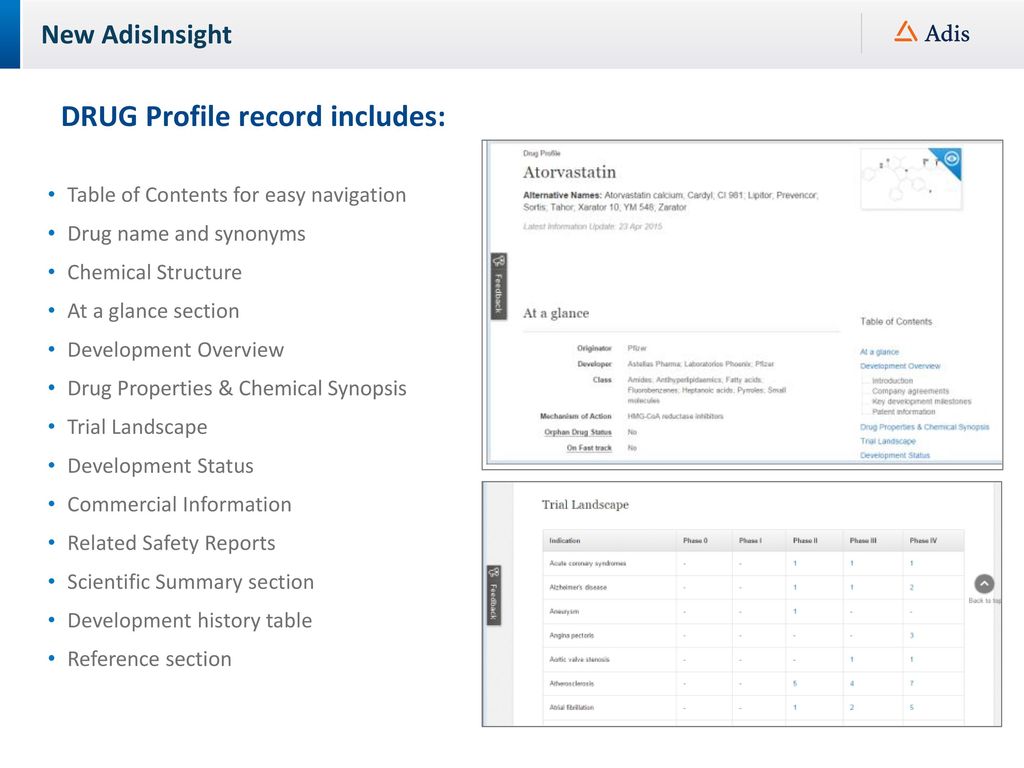
Task: Open Phase IV trial count for Atherosclerosis
Action: 912,684
